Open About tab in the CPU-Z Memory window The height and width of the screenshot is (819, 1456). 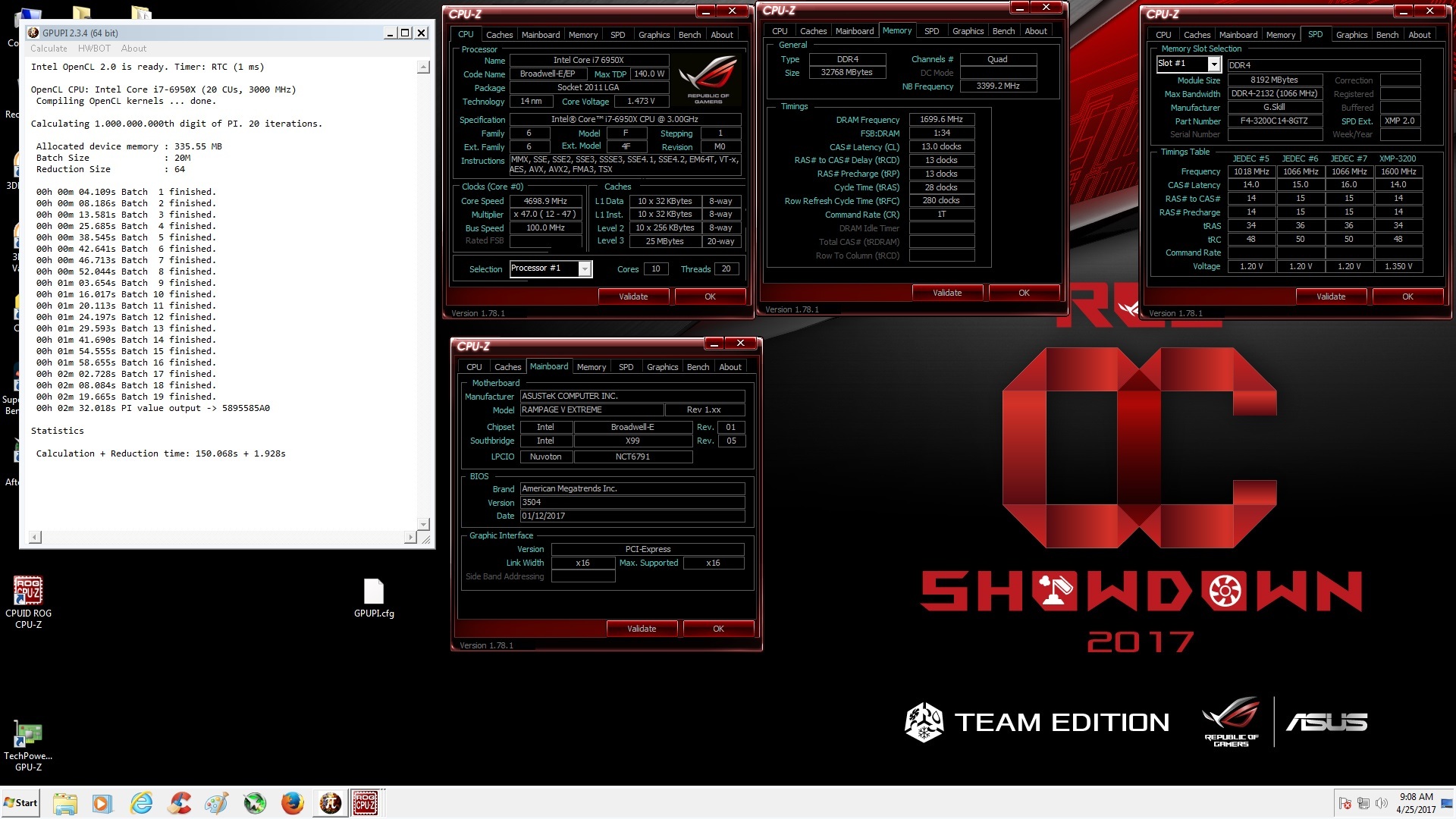coord(1036,31)
